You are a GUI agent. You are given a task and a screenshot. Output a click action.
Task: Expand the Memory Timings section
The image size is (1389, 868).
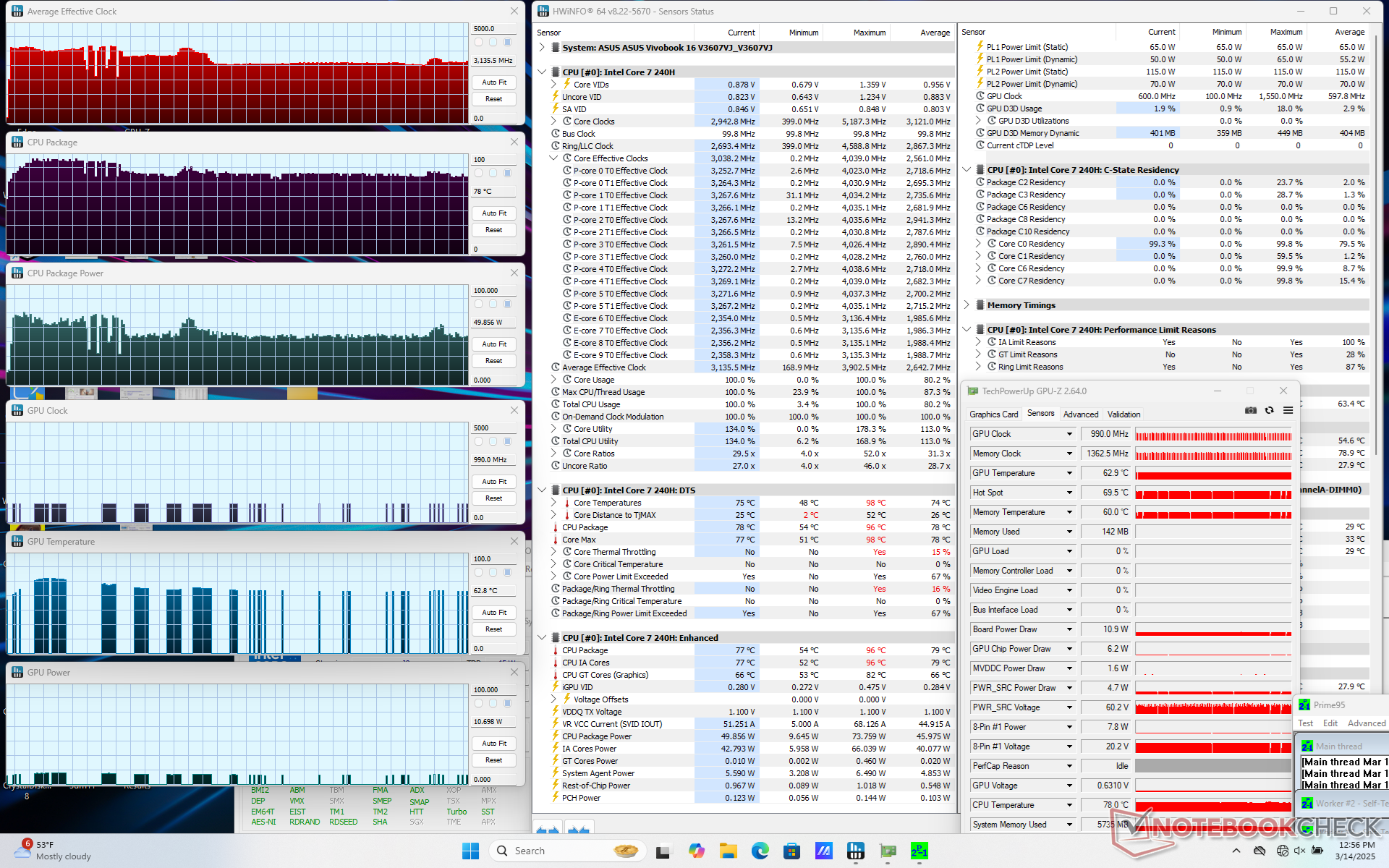point(967,305)
